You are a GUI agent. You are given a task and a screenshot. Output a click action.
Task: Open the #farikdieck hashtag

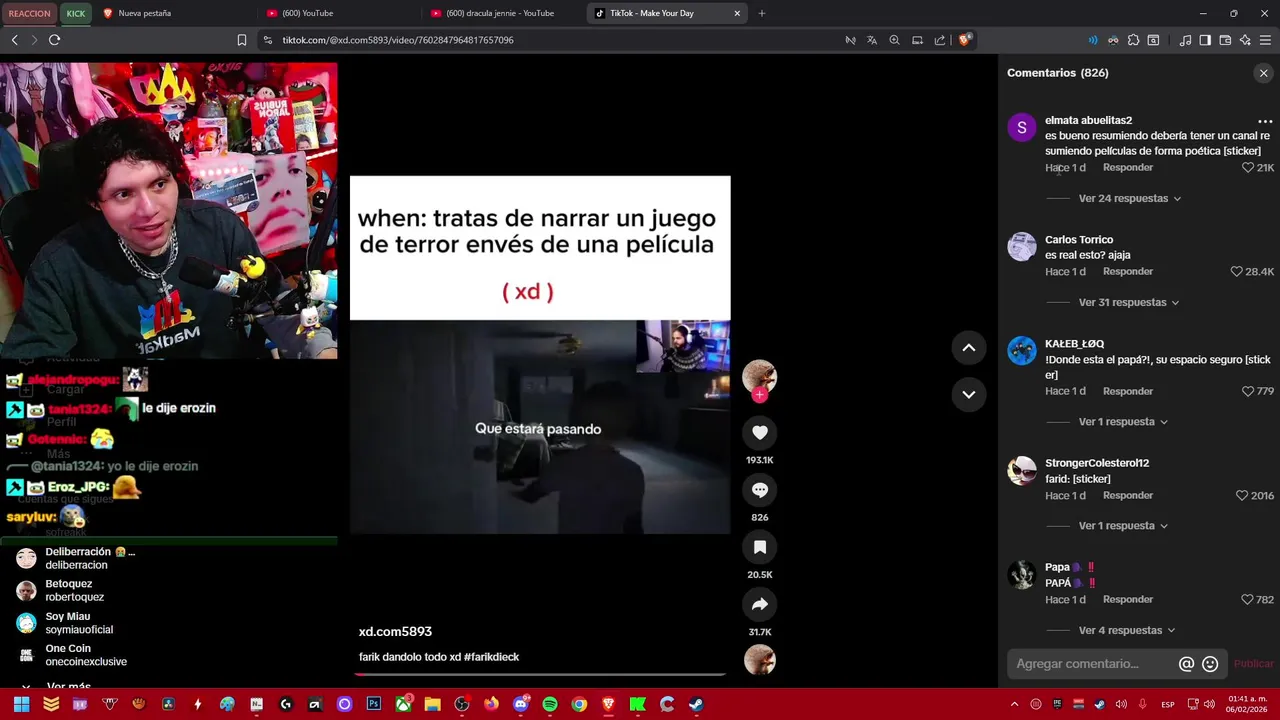(x=492, y=657)
